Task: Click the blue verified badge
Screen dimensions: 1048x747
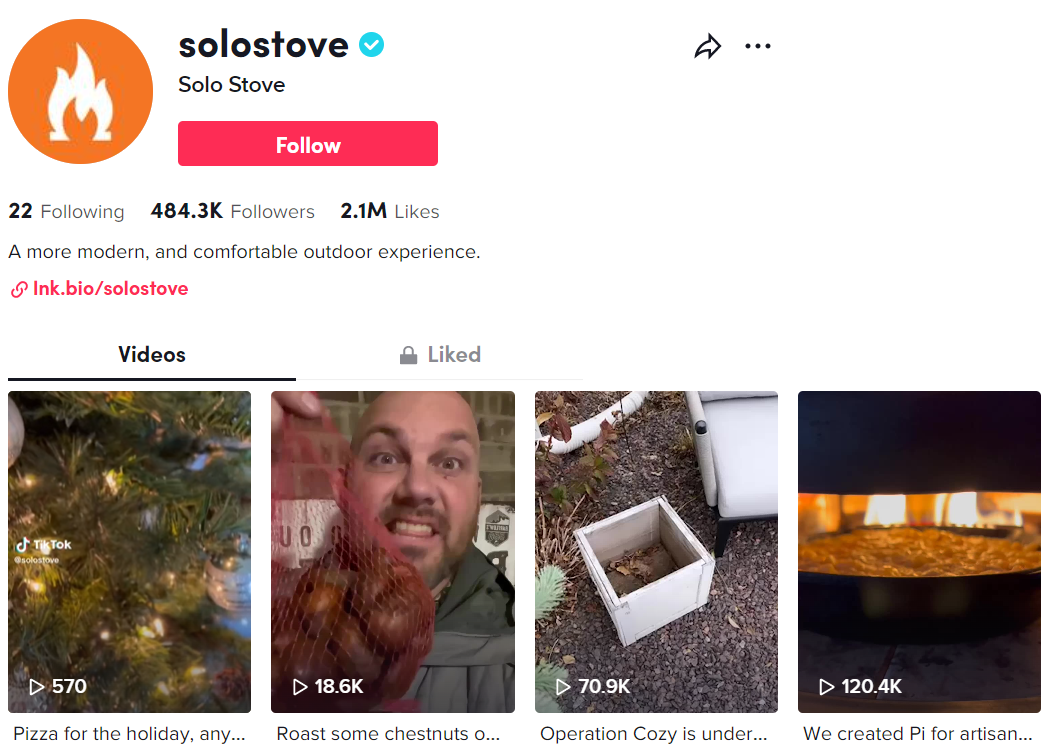Action: 372,45
